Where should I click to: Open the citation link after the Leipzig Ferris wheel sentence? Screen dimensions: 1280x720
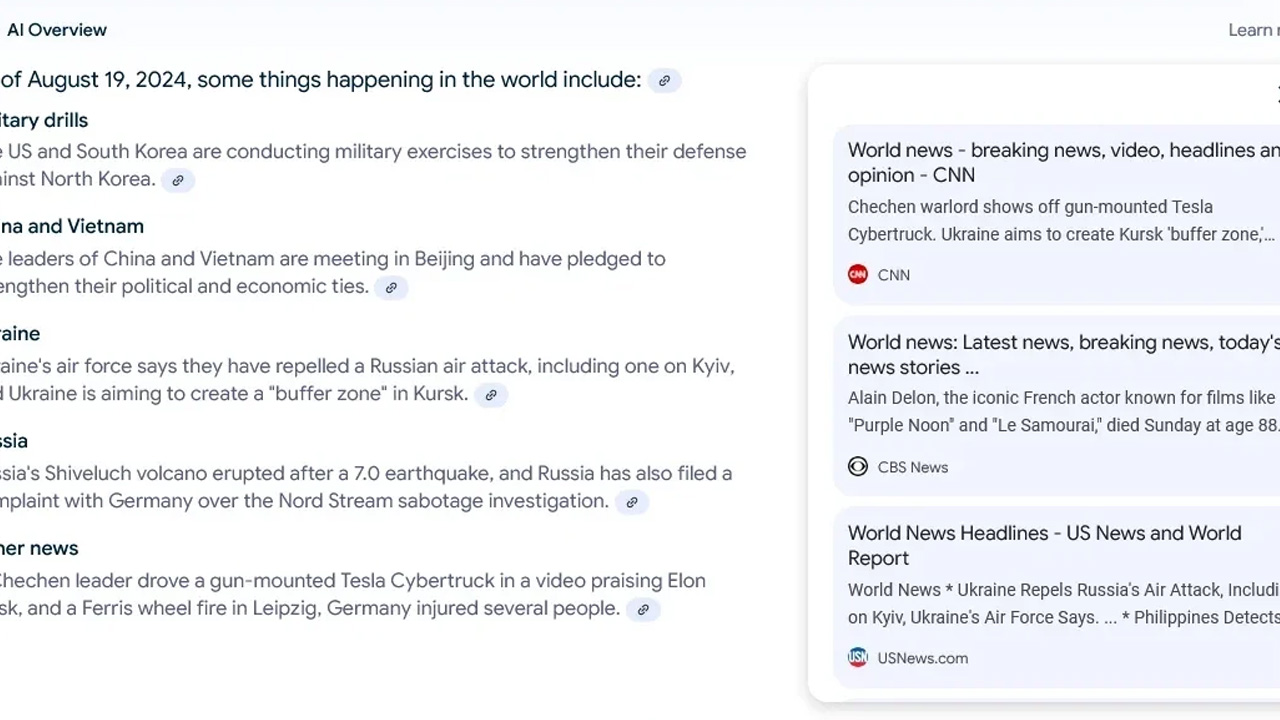tap(643, 609)
